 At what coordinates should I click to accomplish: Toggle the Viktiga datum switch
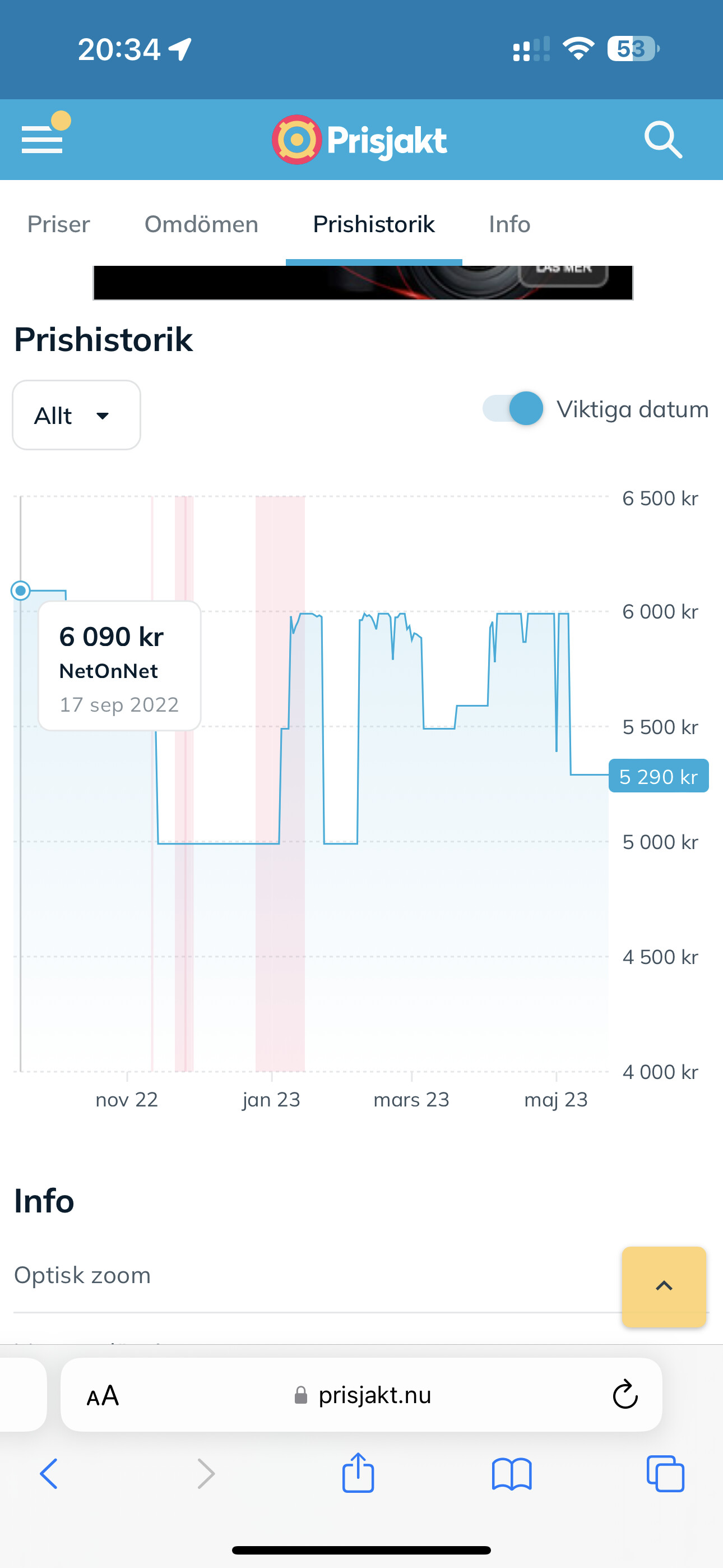click(x=513, y=408)
